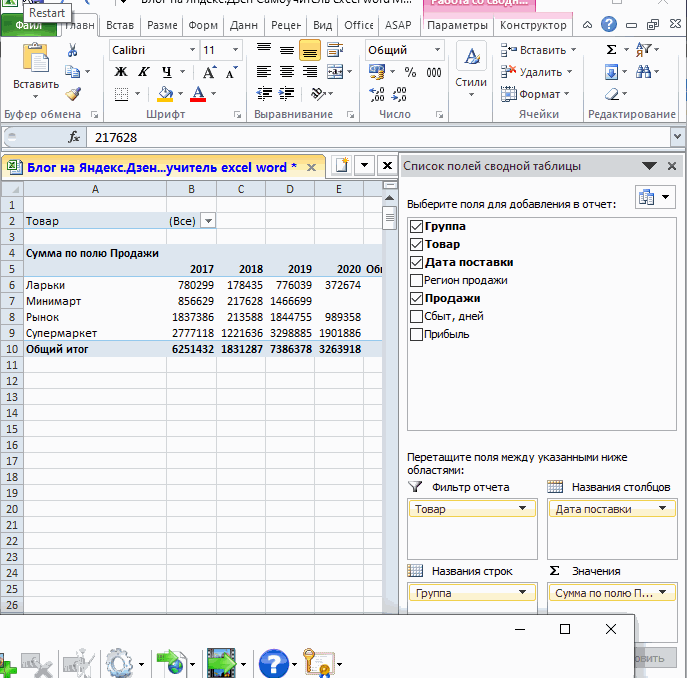Image resolution: width=687 pixels, height=678 pixels.
Task: Click the Удалить cells button
Action: click(536, 71)
